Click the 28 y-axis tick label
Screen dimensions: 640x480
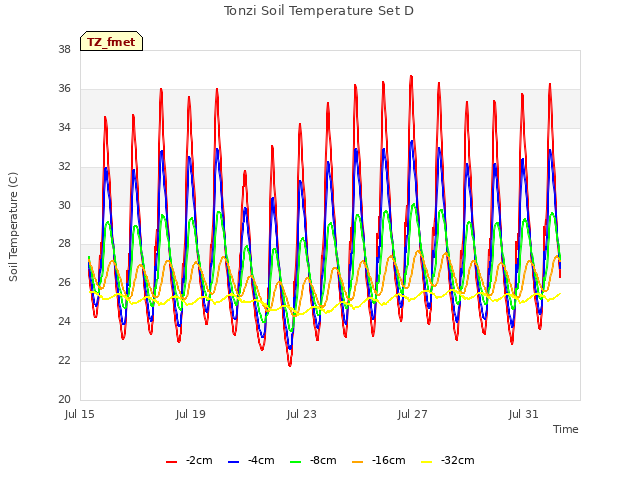click(64, 244)
